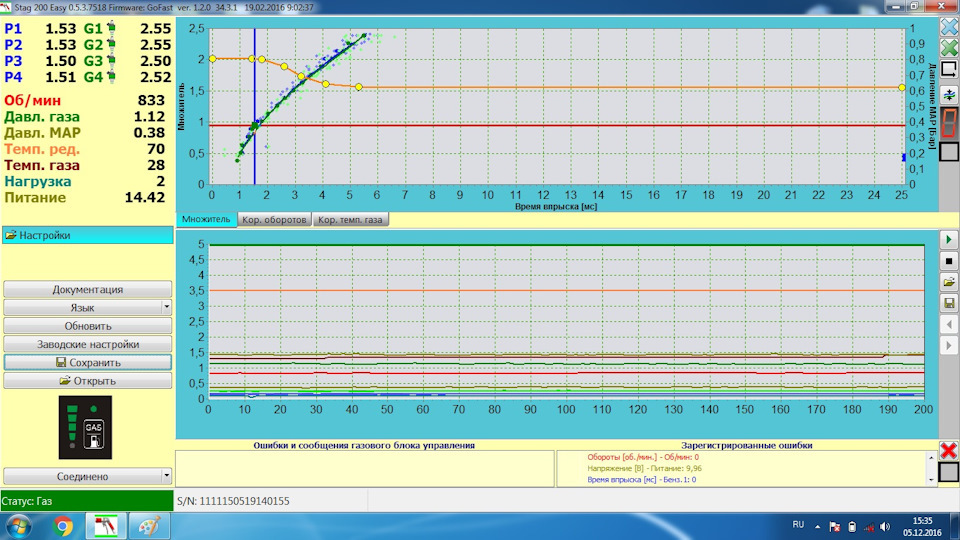Open the Документация button
The width and height of the screenshot is (960, 540).
(x=88, y=289)
